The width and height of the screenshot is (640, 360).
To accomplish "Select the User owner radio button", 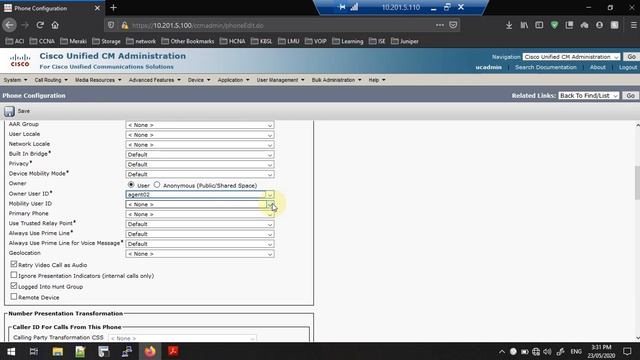I will coord(131,184).
